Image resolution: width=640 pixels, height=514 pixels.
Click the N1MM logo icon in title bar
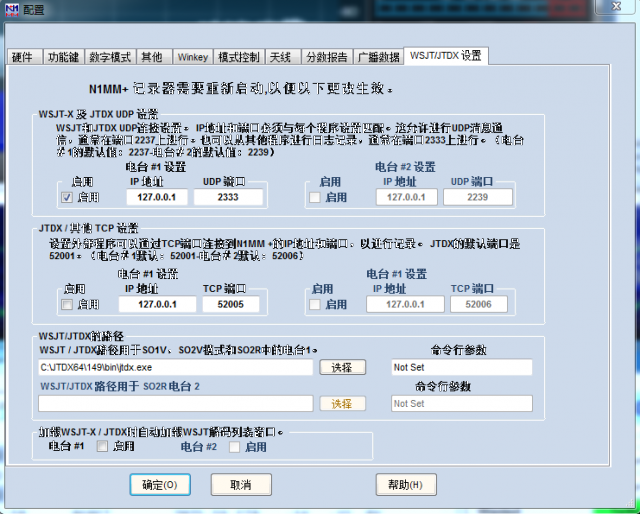point(12,9)
